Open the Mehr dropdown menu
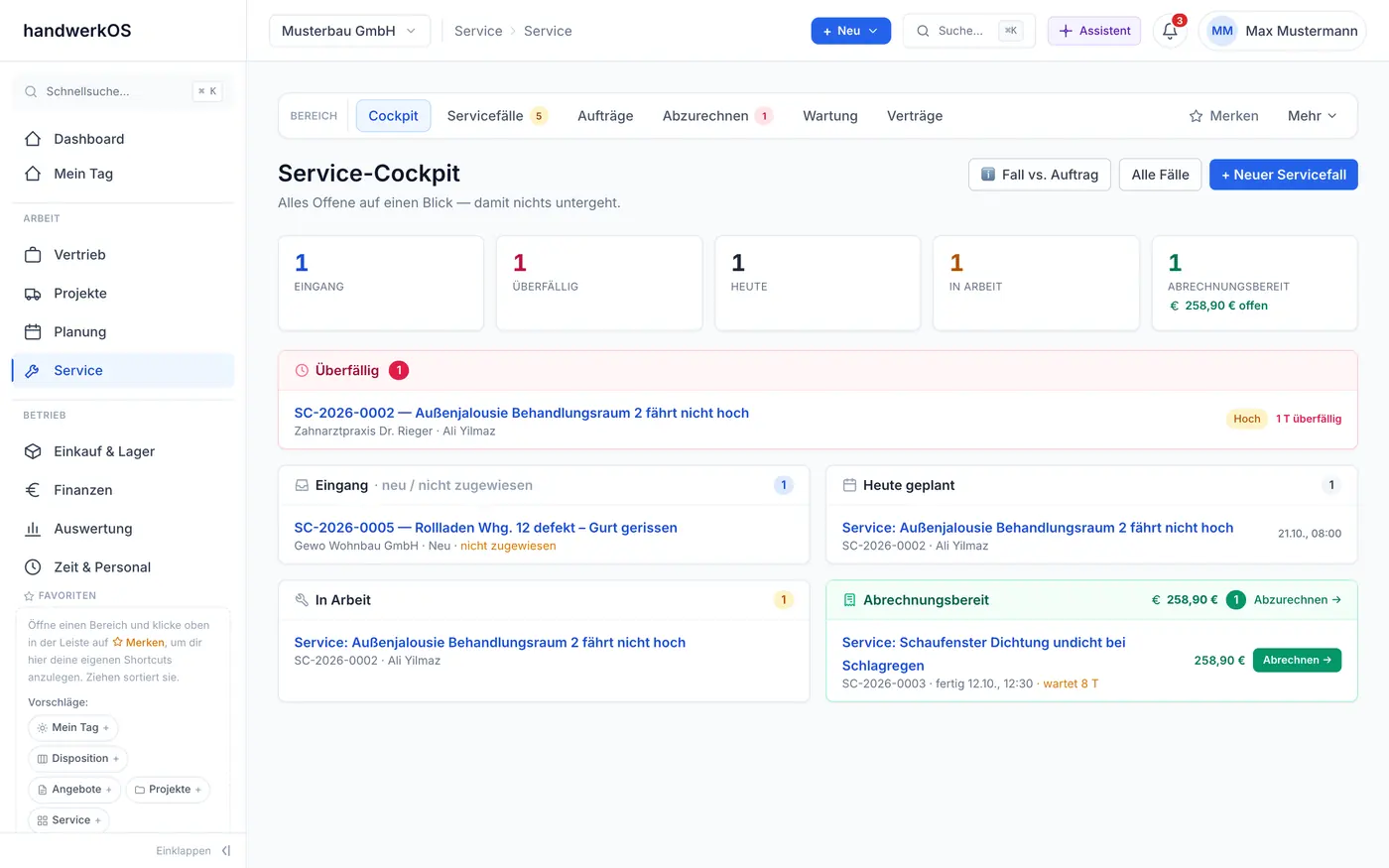Image resolution: width=1389 pixels, height=868 pixels. tap(1312, 116)
